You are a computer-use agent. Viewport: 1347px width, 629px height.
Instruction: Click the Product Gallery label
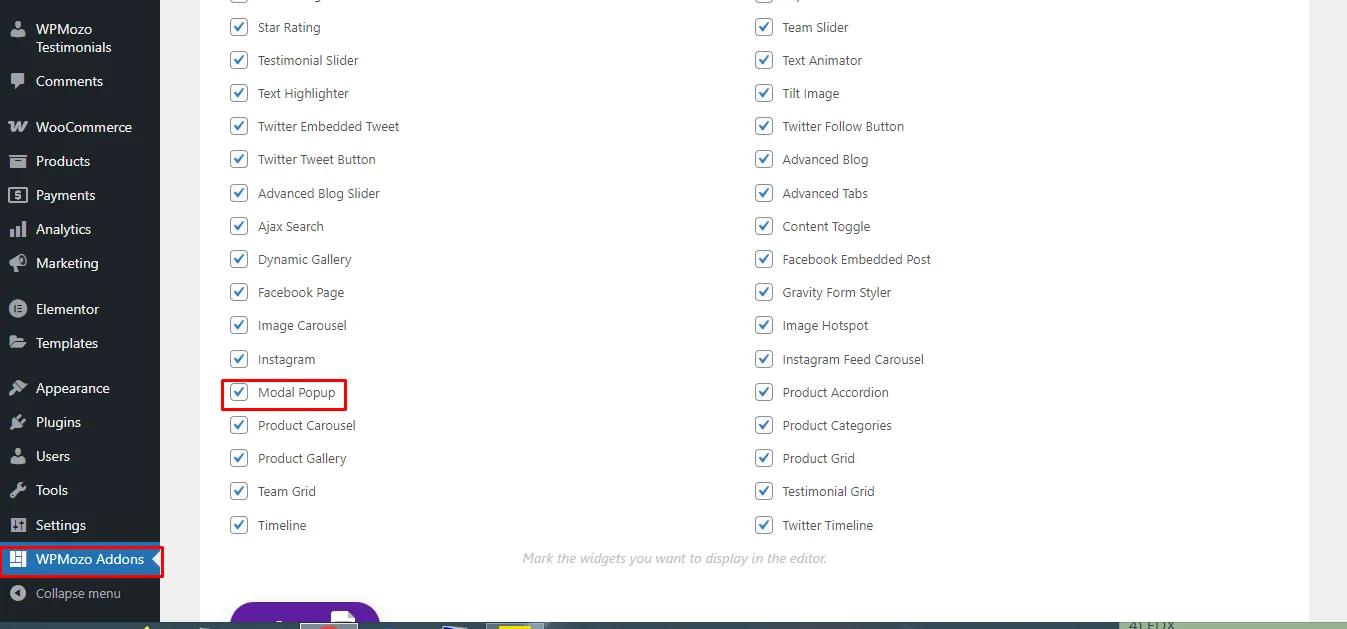click(302, 458)
